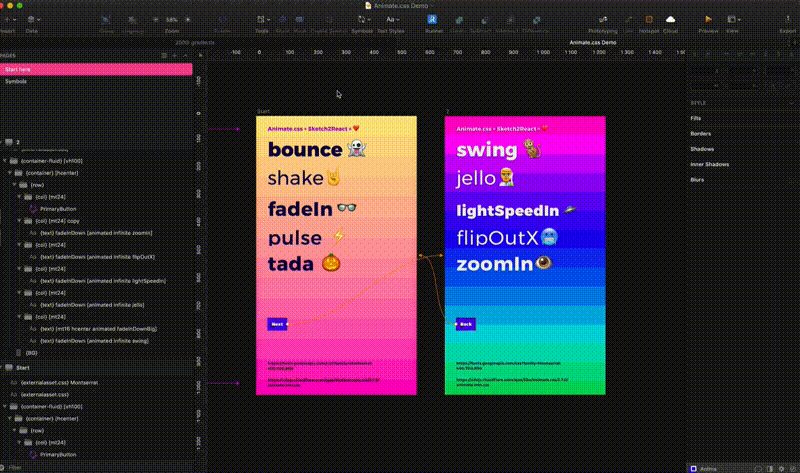800x473 pixels.
Task: Click the Intersect boolean icon
Action: tap(510, 20)
